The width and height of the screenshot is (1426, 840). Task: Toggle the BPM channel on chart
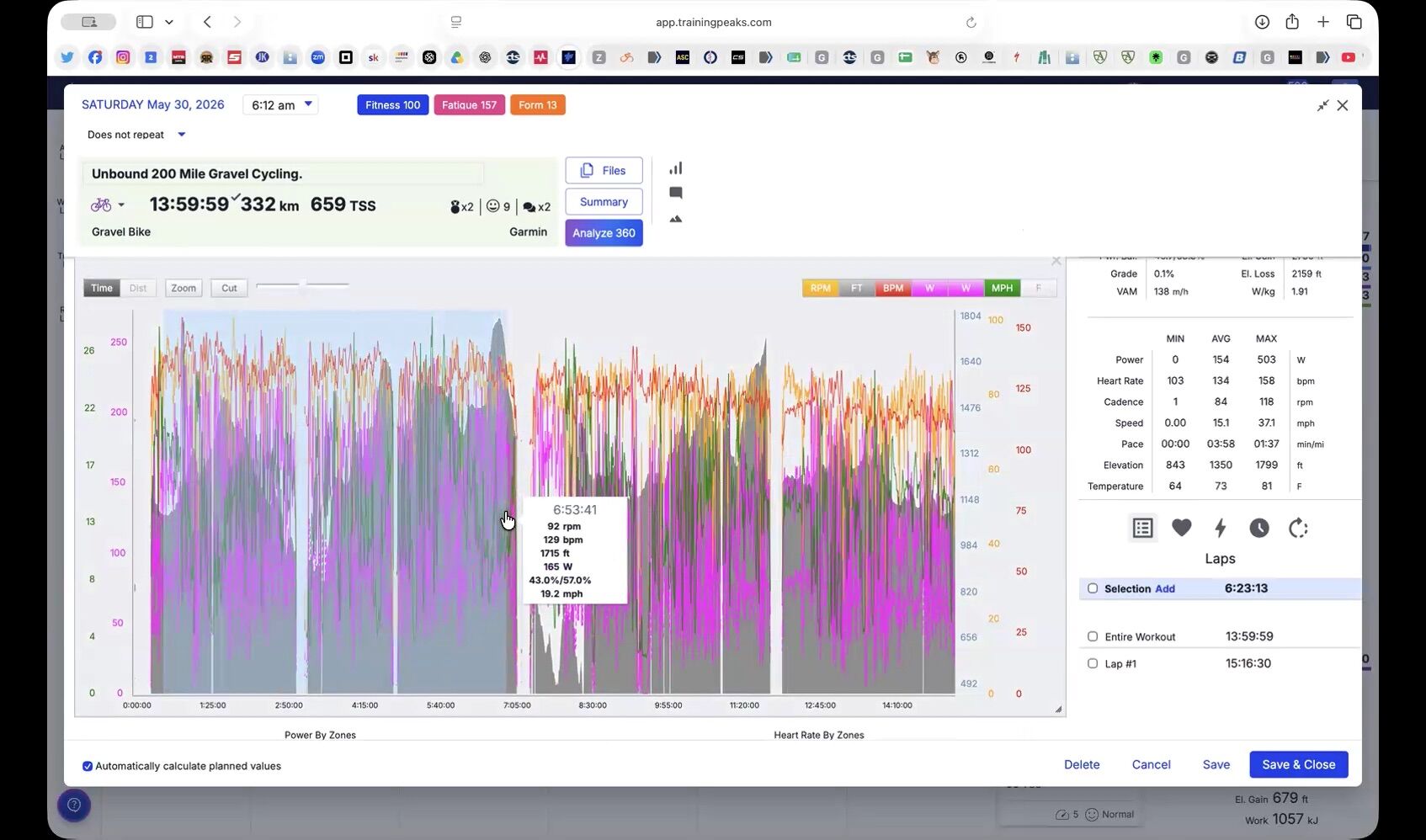tap(893, 288)
